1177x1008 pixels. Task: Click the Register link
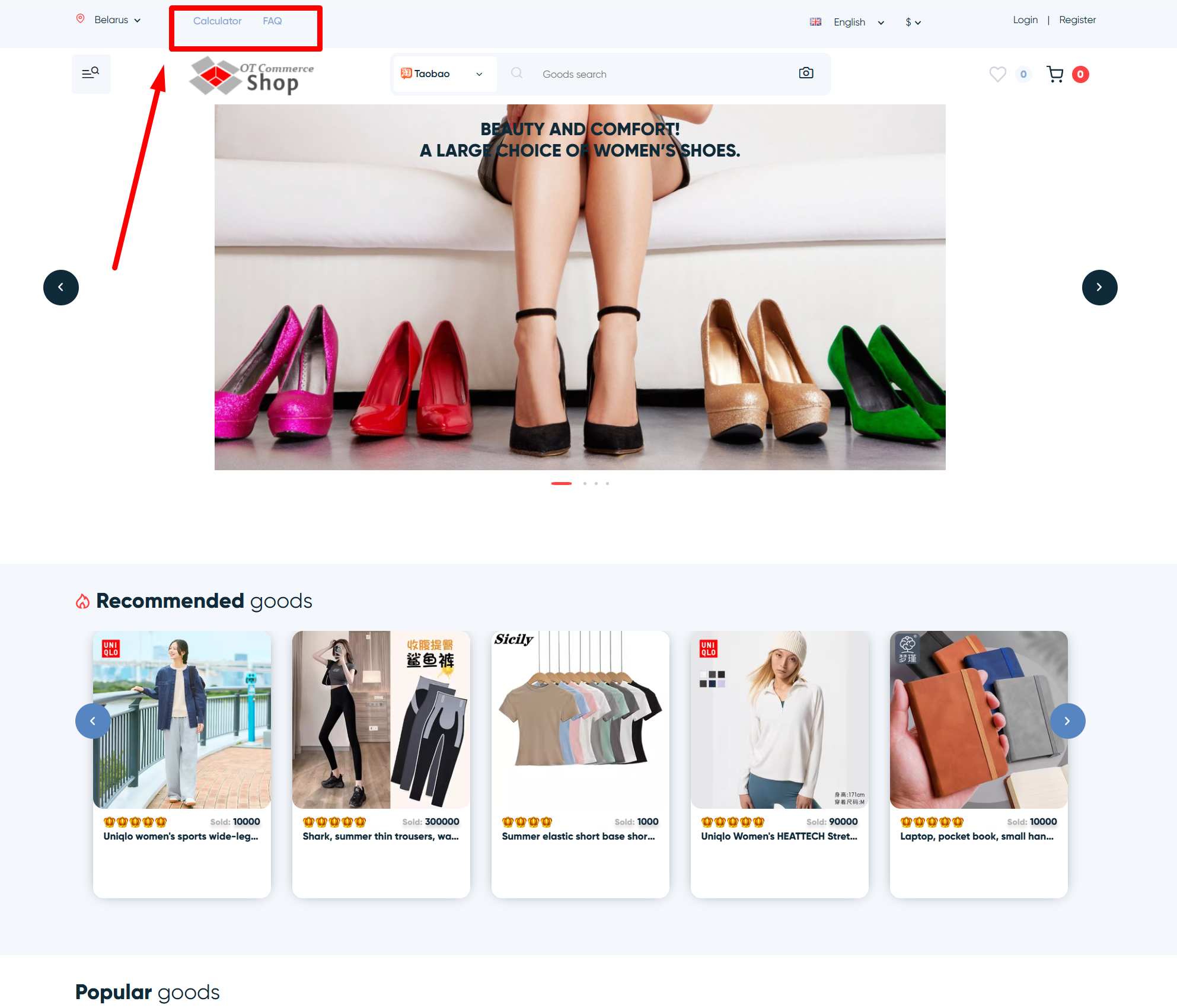1077,20
